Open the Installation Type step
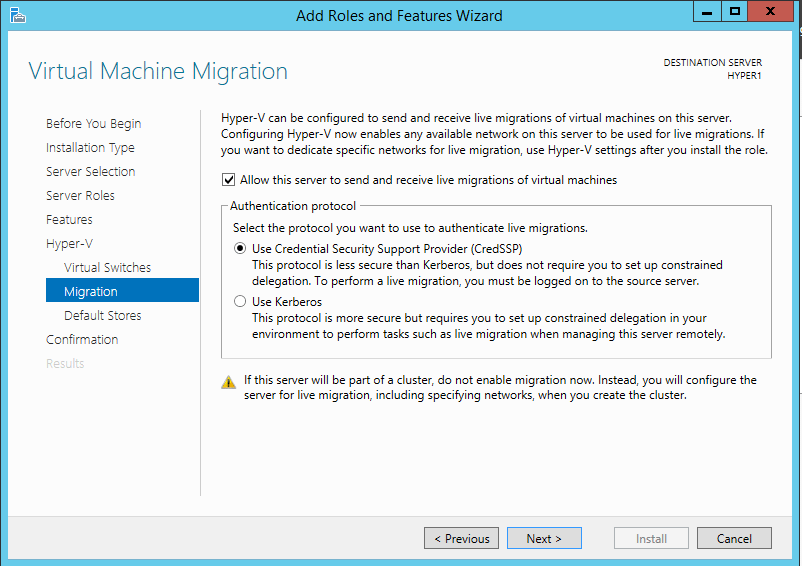 tap(90, 148)
